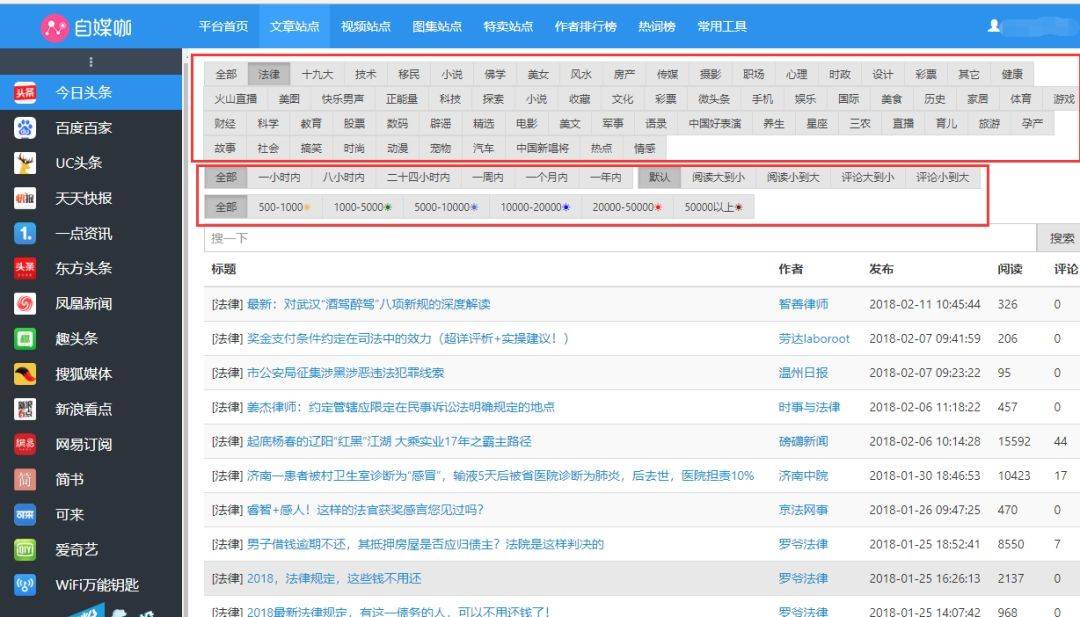Screen dimensions: 1080x617
Task: Click the 自媒咖 logo icon
Action: point(54,27)
